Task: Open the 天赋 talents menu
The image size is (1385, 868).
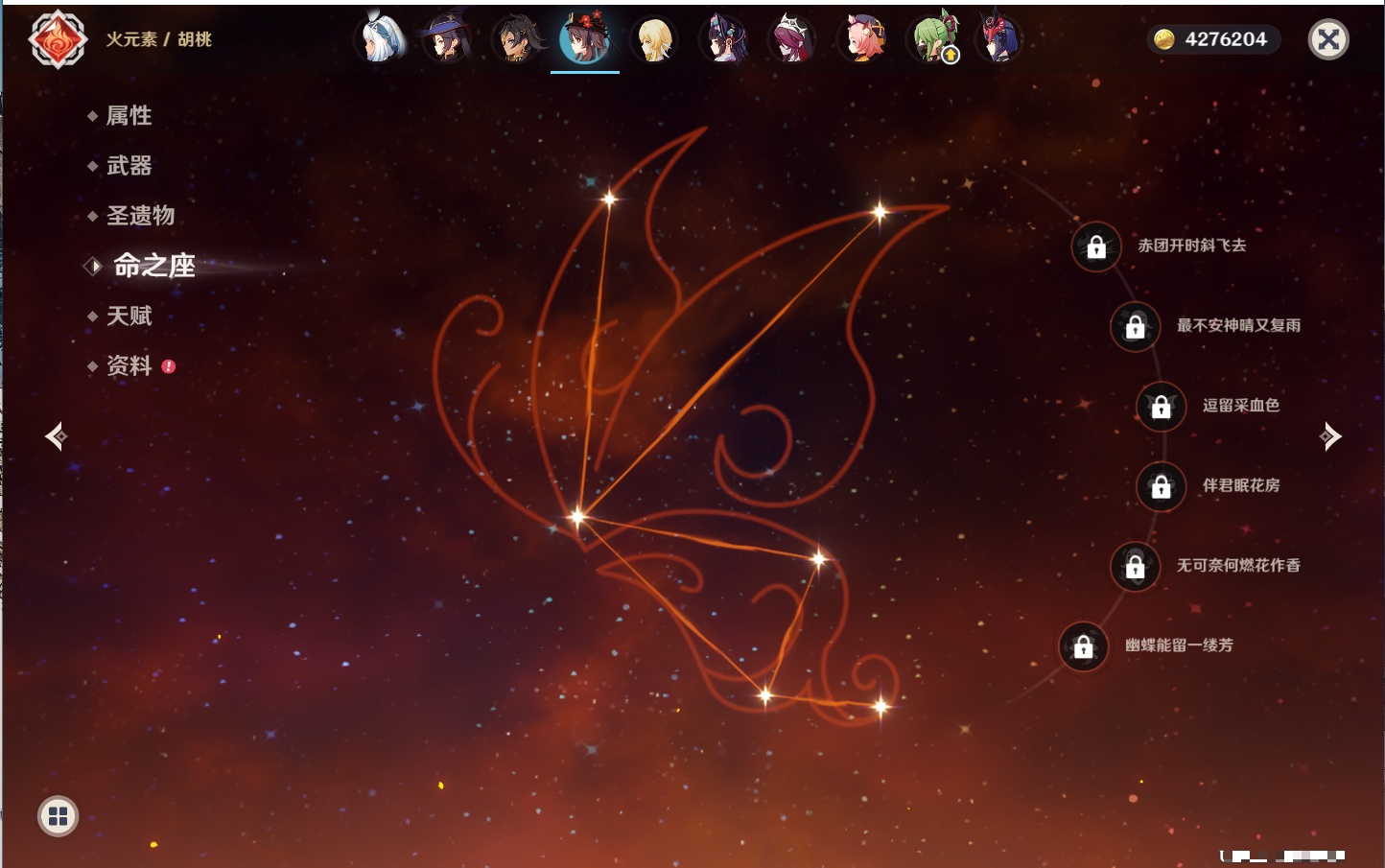Action: coord(129,316)
